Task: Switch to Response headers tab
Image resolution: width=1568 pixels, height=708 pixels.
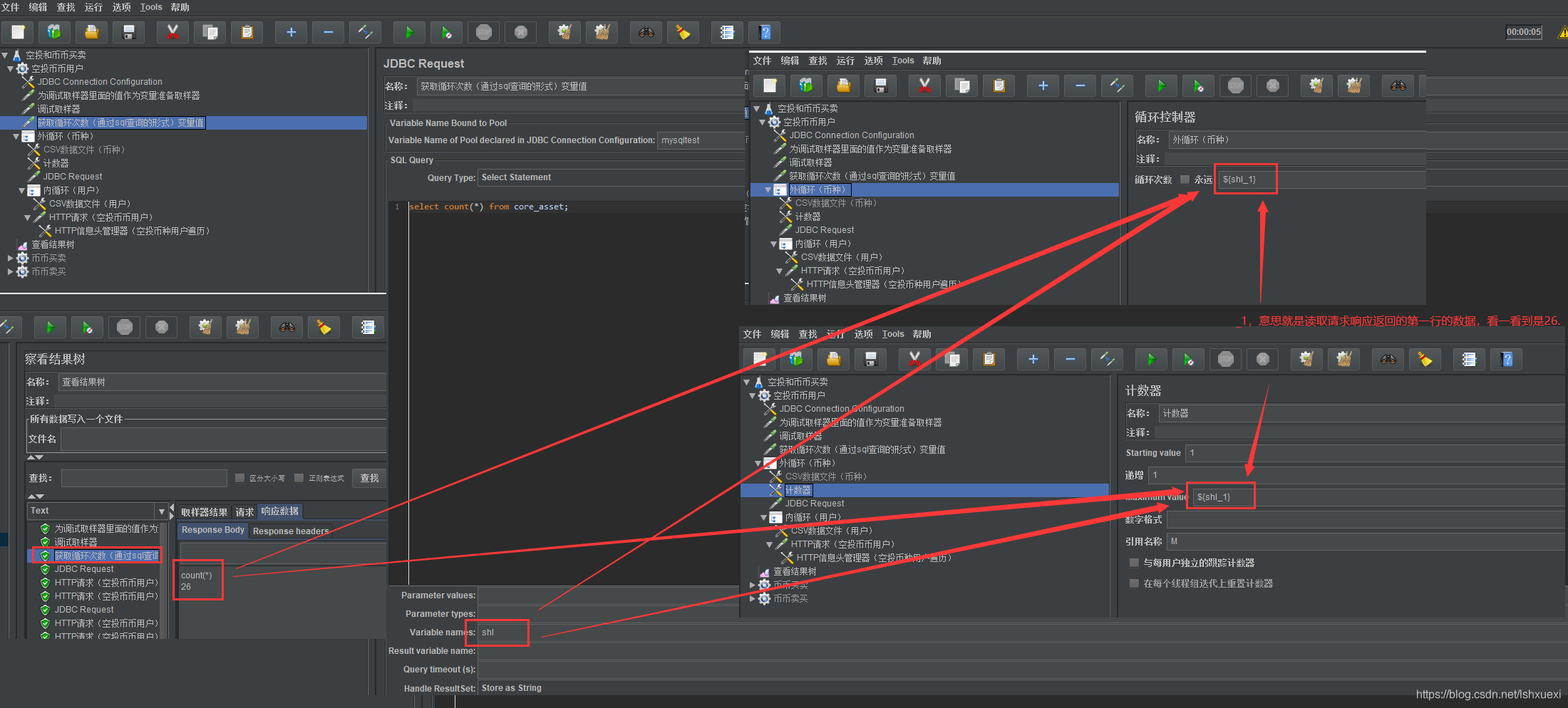Action: 291,531
